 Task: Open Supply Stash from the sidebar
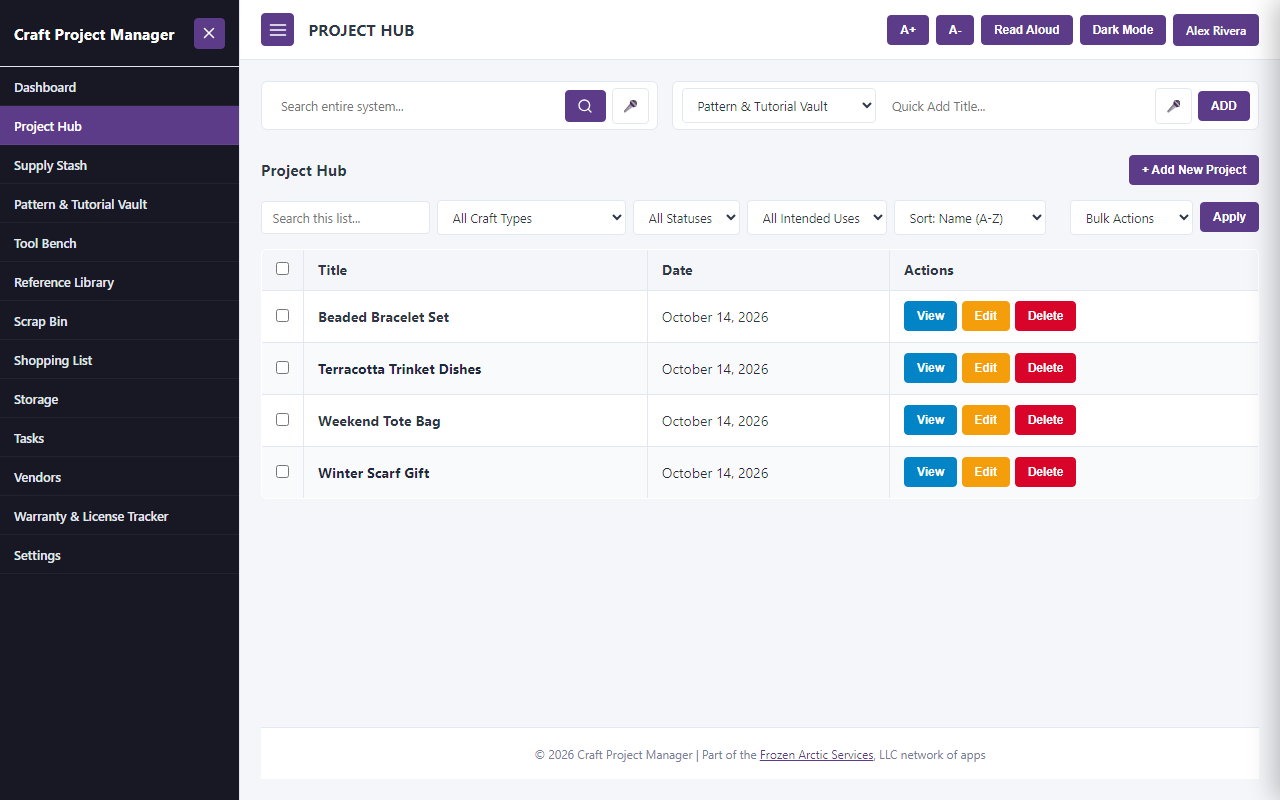pos(119,165)
